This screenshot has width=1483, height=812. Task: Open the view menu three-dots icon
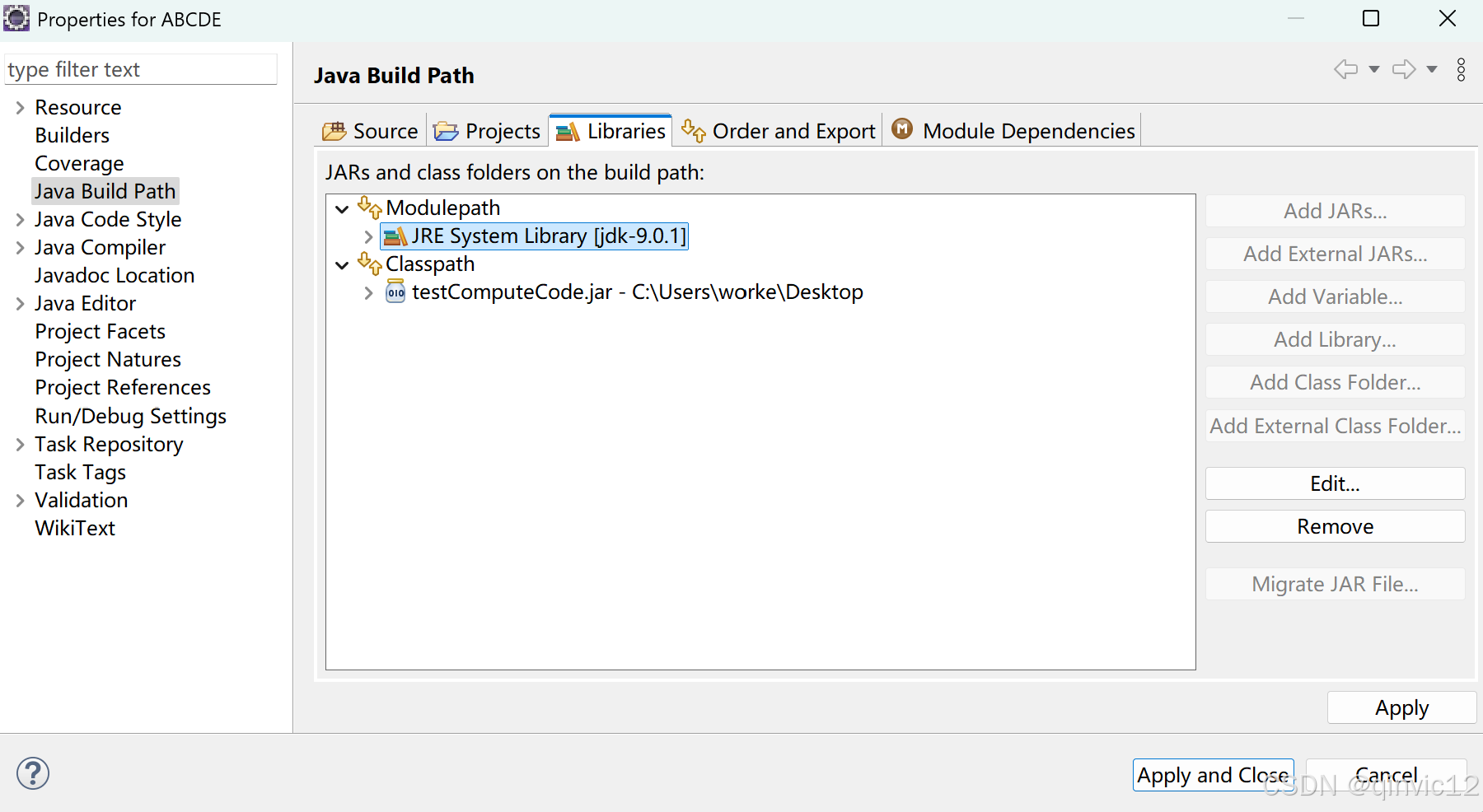coord(1461,69)
